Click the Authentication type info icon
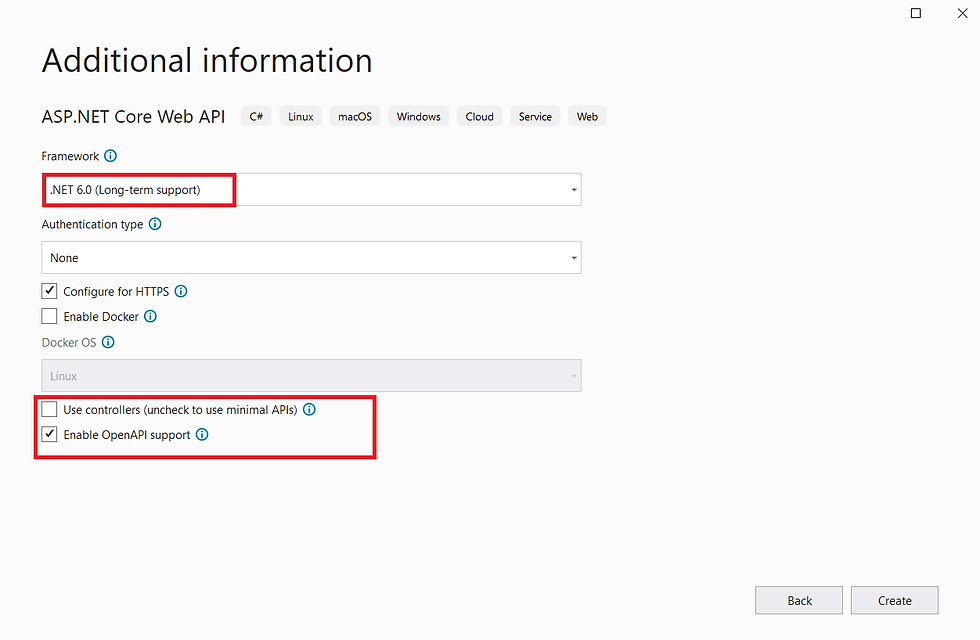This screenshot has width=980, height=640. pos(155,224)
